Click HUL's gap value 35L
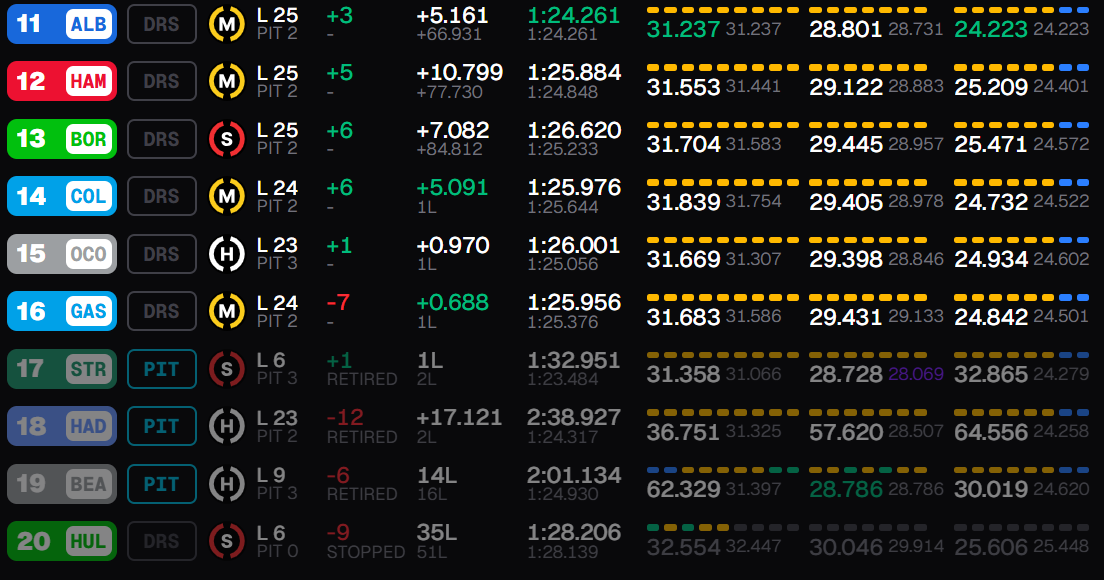 (x=437, y=532)
